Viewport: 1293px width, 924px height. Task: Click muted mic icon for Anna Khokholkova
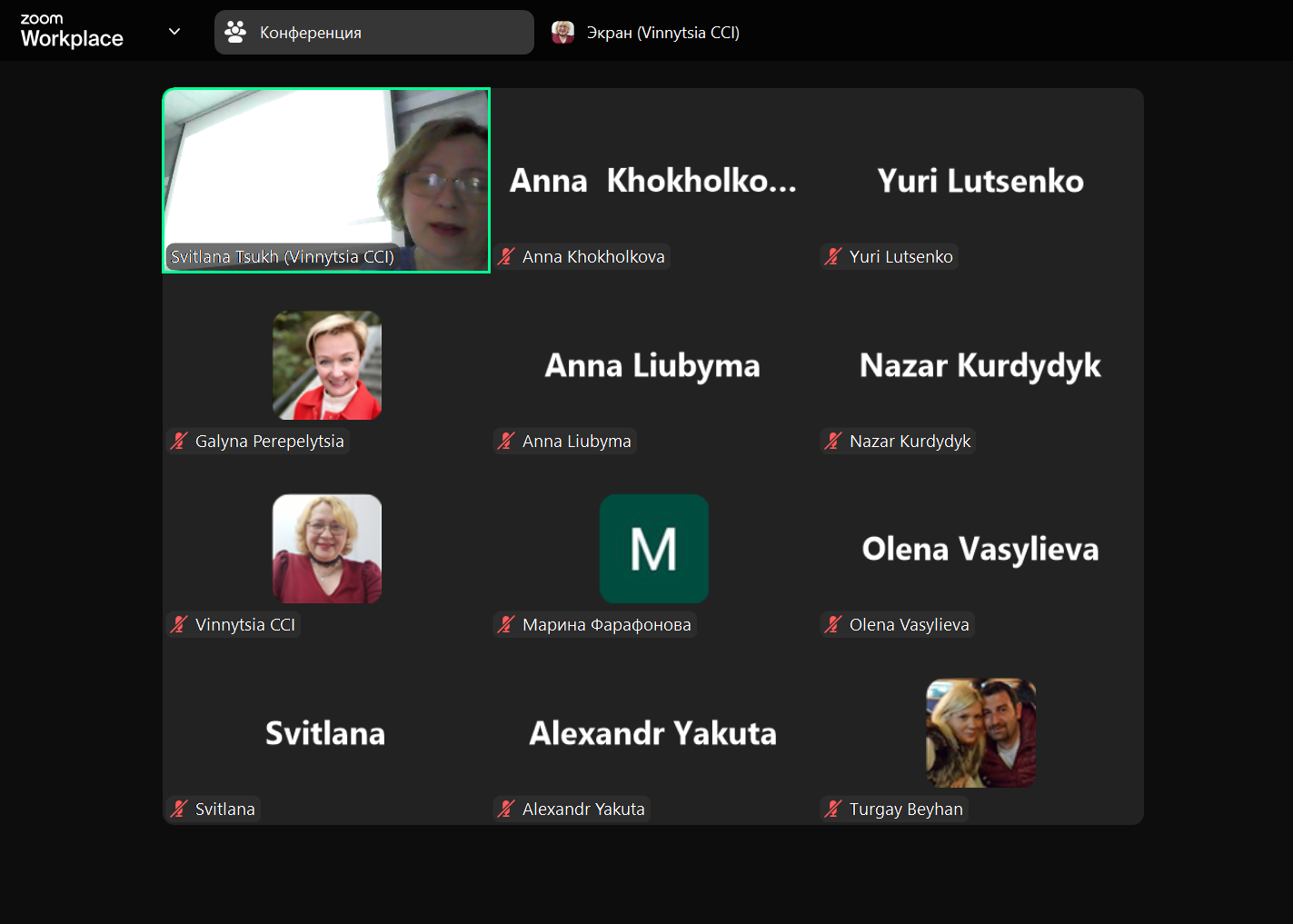507,257
